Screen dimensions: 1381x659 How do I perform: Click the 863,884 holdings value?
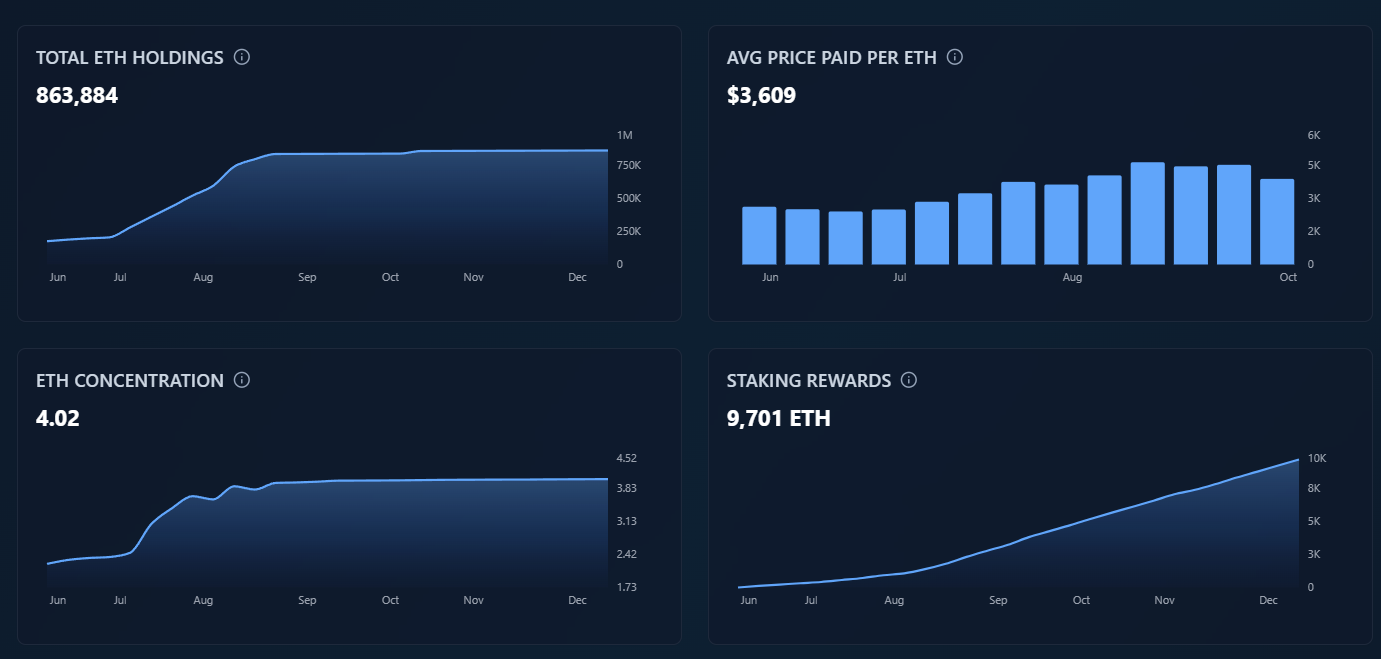tap(76, 95)
